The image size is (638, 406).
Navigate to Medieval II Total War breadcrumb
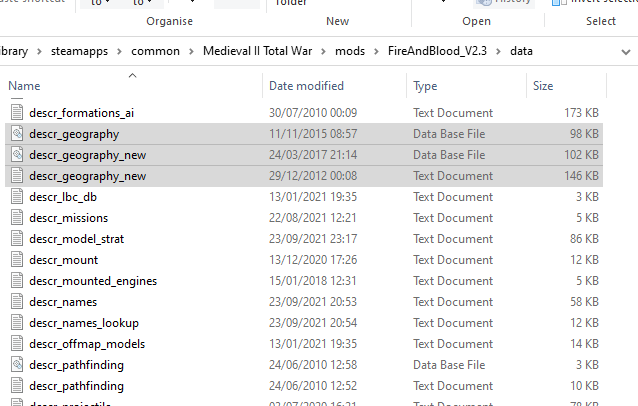pyautogui.click(x=258, y=51)
